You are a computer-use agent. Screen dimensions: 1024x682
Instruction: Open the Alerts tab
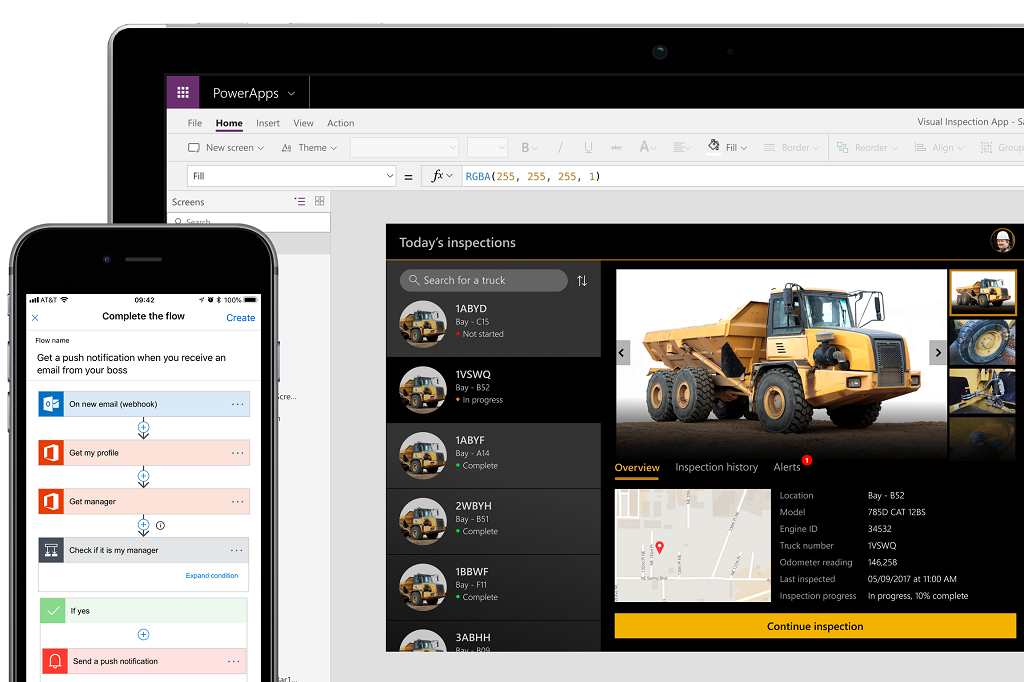click(787, 467)
